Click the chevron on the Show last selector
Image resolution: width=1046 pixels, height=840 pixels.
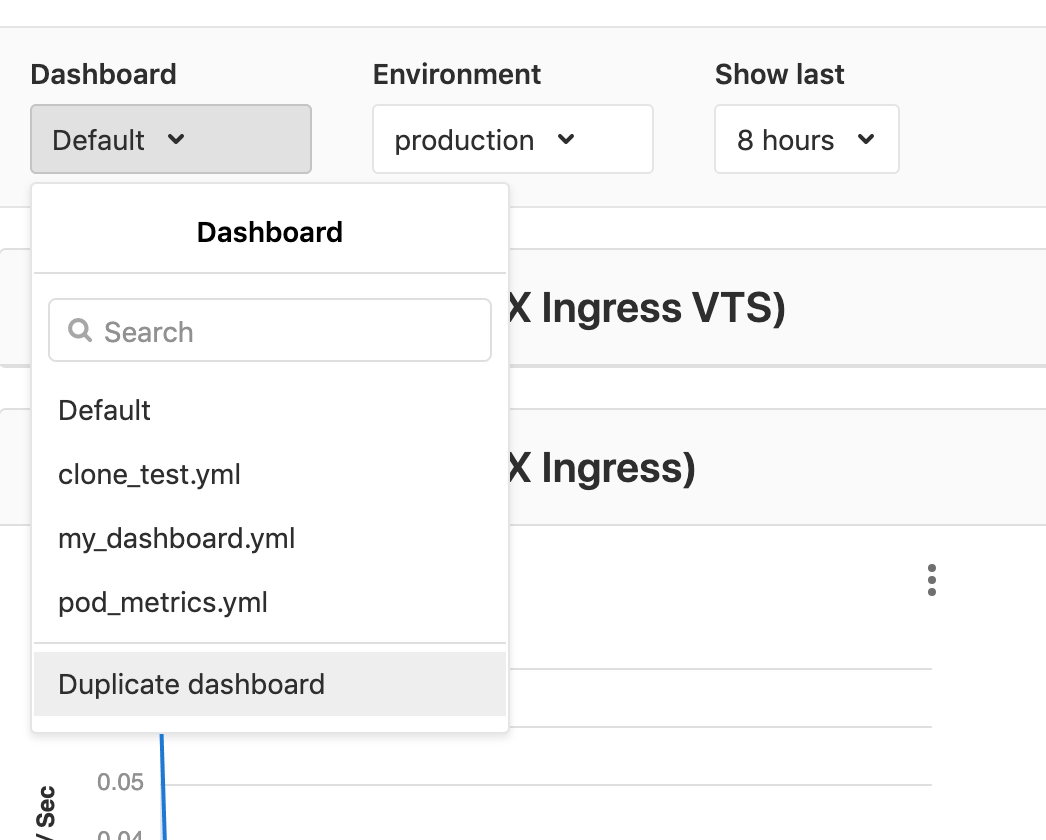pos(866,141)
